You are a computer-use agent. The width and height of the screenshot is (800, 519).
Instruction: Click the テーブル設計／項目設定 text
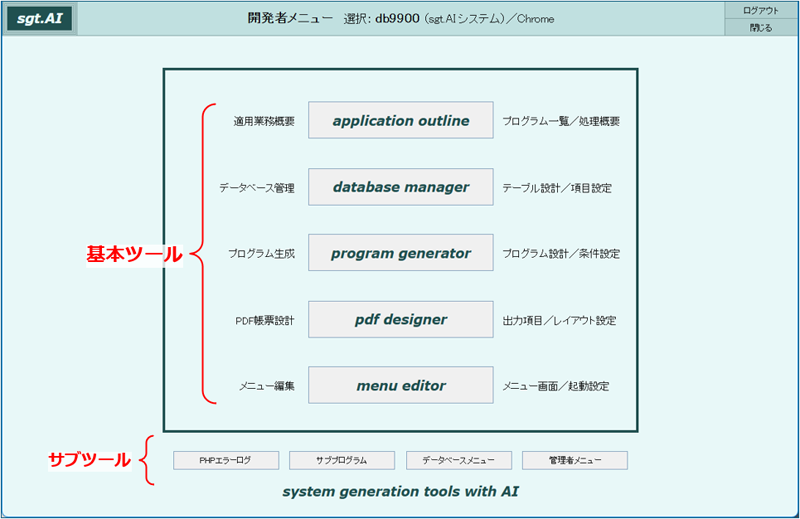pos(557,188)
